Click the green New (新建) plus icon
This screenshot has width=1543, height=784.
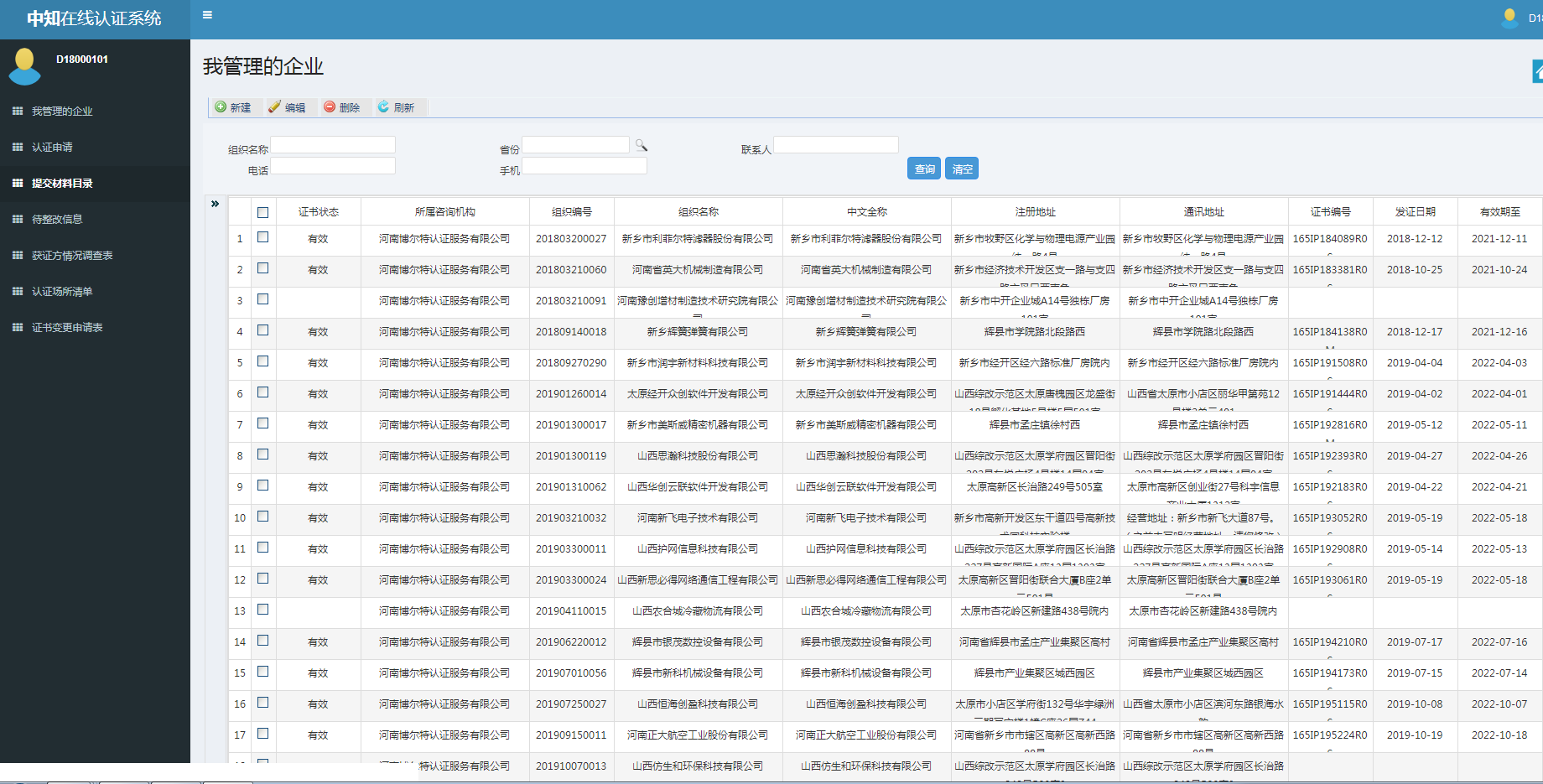click(221, 107)
